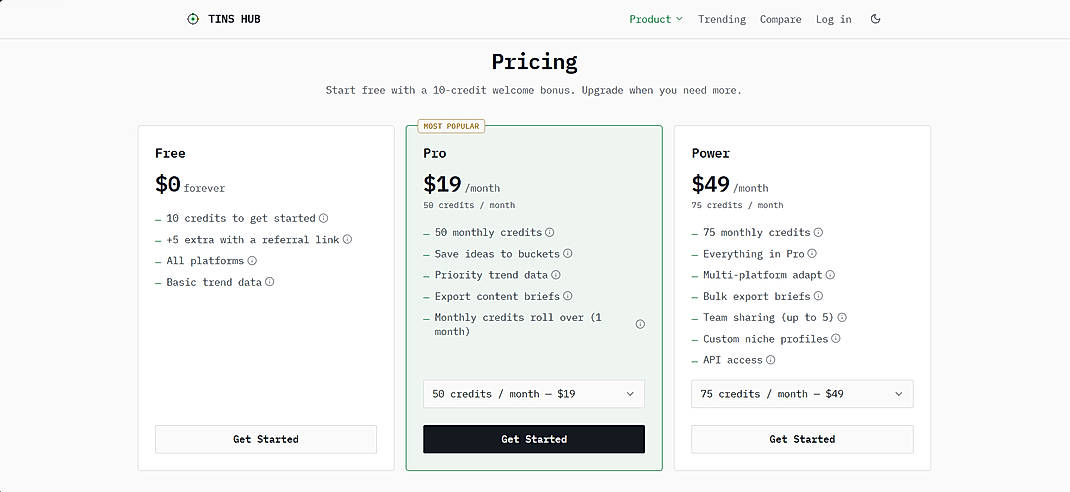
Task: Click the "Custom niche profiles" feature text
Action: pyautogui.click(x=766, y=338)
